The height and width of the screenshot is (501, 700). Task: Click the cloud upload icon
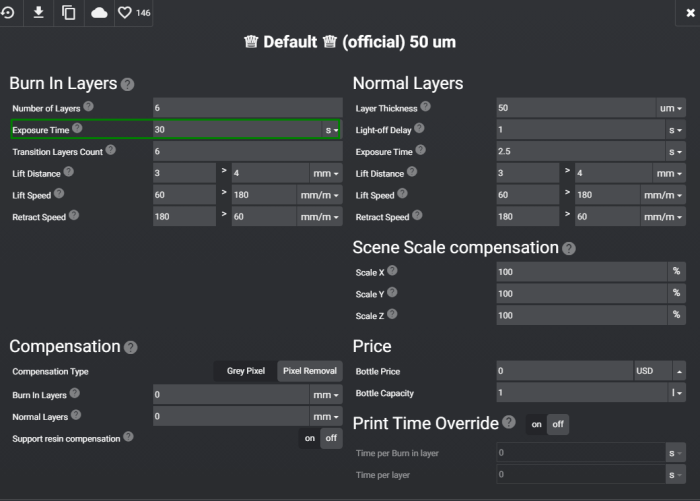coord(99,13)
